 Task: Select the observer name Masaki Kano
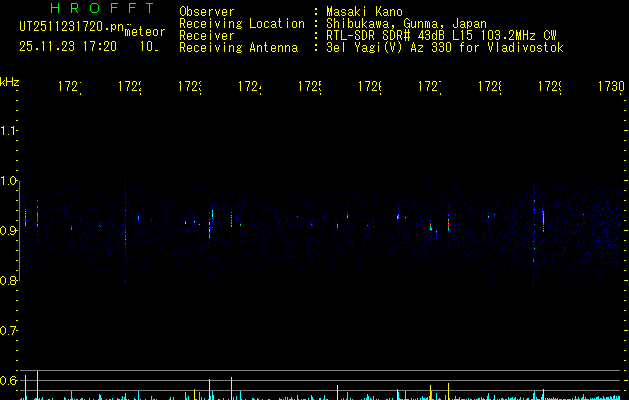coord(364,12)
